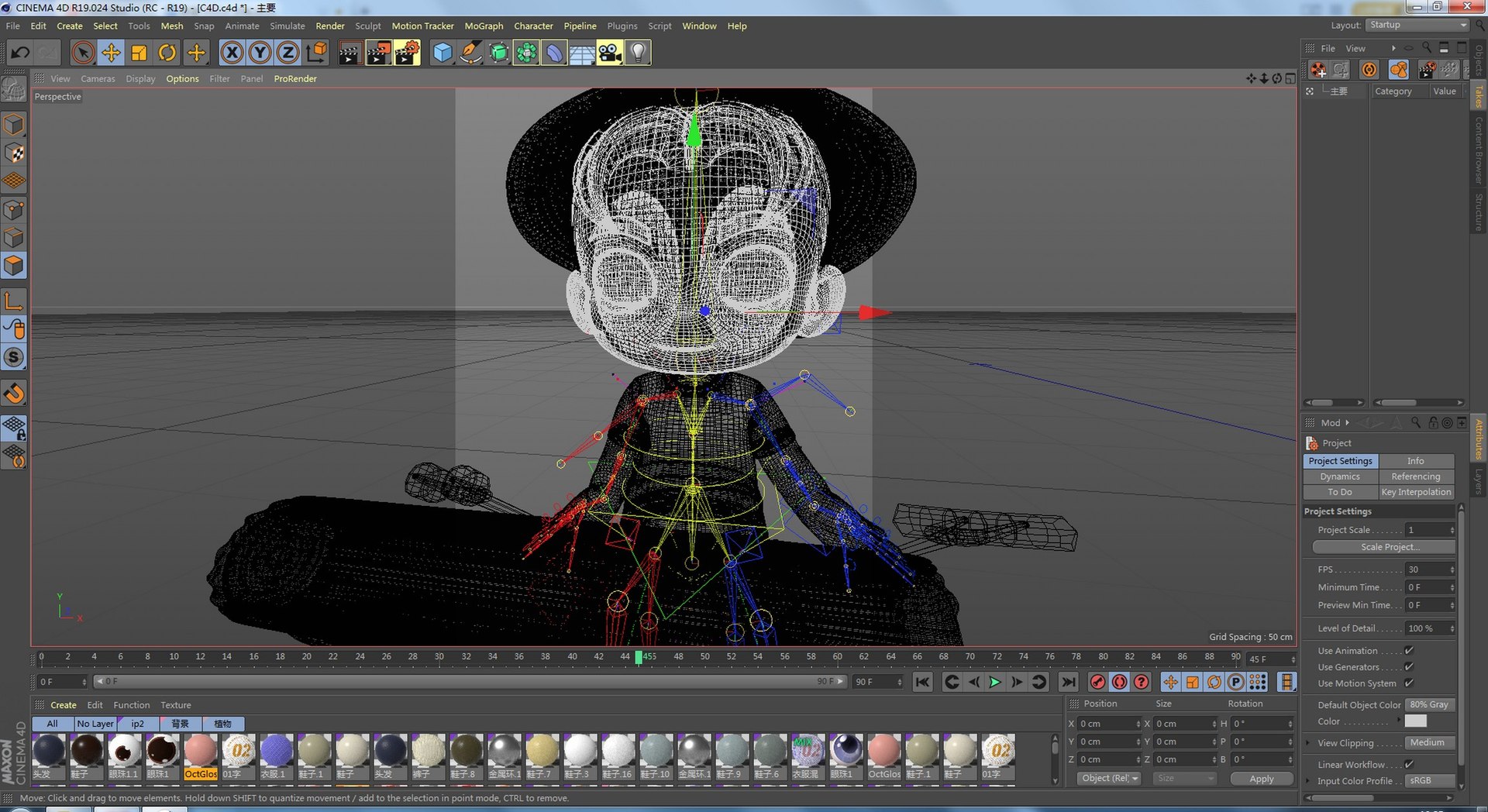Toggle the Use Generators checkbox
Image resolution: width=1488 pixels, height=812 pixels.
[1409, 667]
